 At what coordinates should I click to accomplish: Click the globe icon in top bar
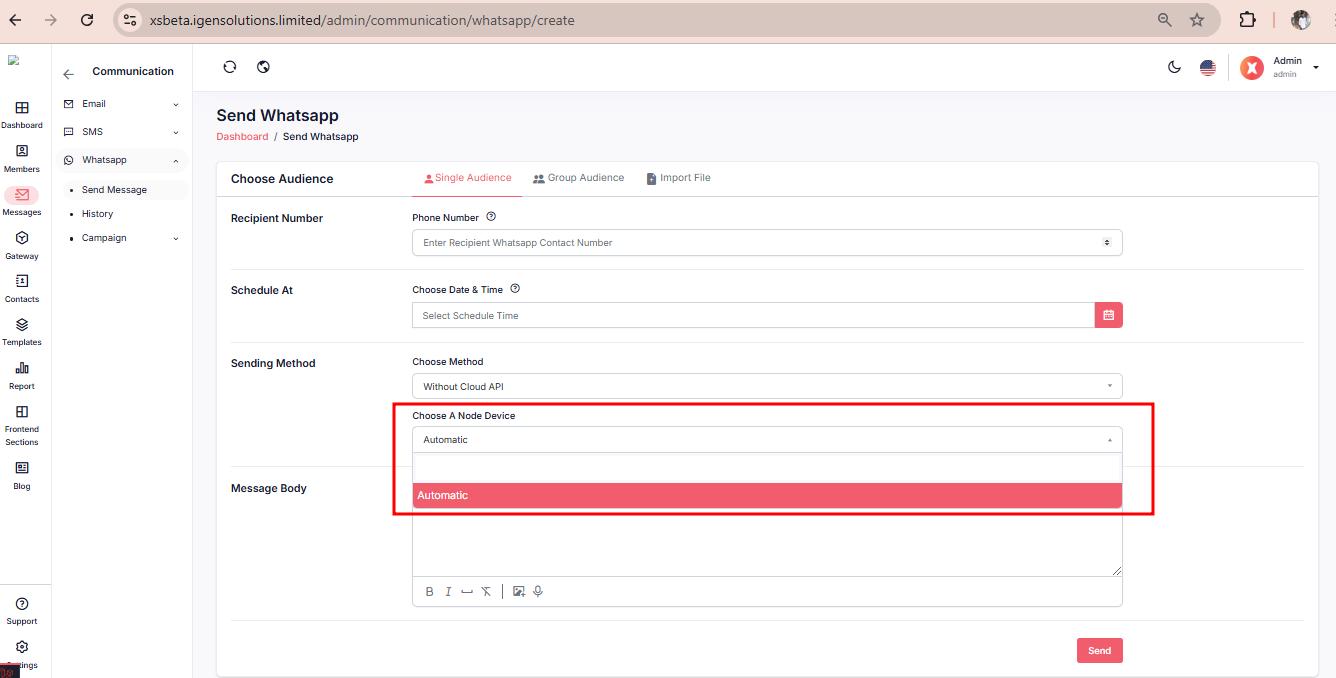click(263, 67)
